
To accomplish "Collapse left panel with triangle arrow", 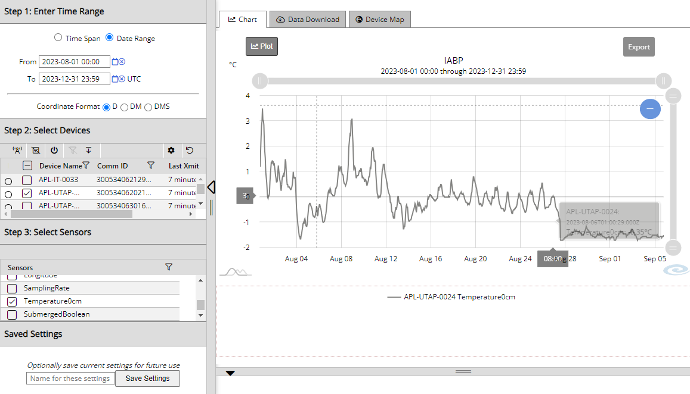I will click(x=211, y=187).
